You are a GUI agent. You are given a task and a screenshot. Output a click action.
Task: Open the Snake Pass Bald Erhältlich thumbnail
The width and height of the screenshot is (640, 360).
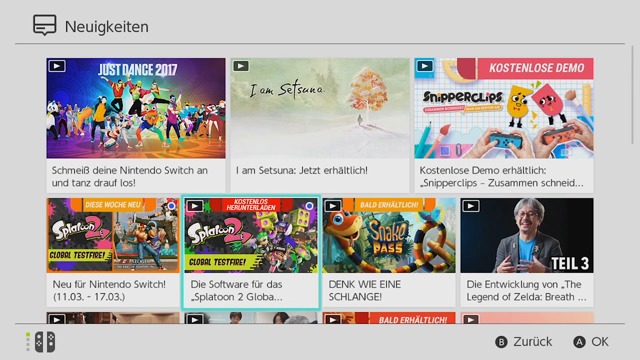pyautogui.click(x=389, y=235)
